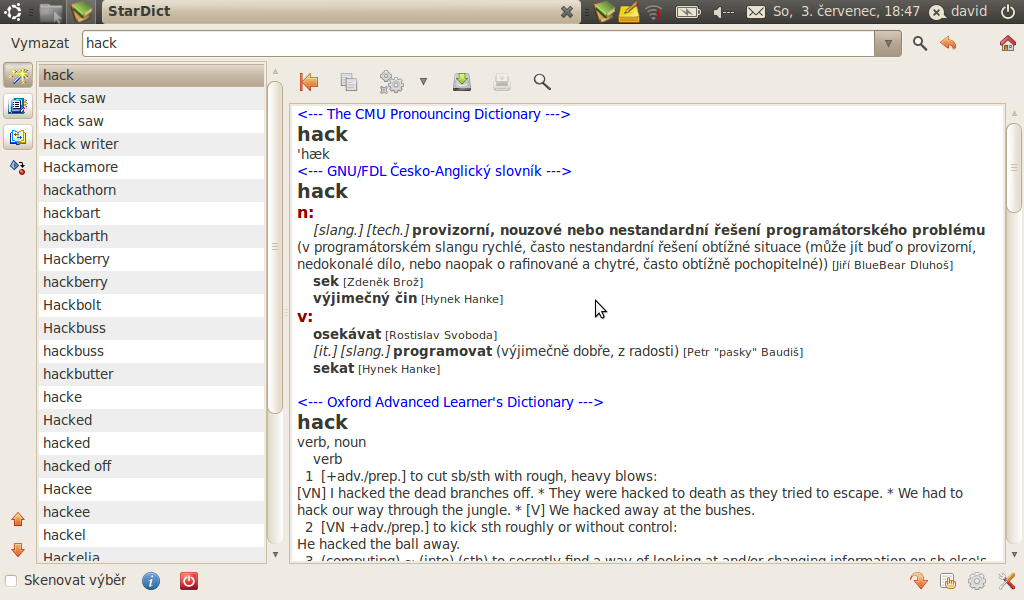Click the definition pane scroll down arrow
Viewport: 1024px width, 600px height.
(1014, 554)
